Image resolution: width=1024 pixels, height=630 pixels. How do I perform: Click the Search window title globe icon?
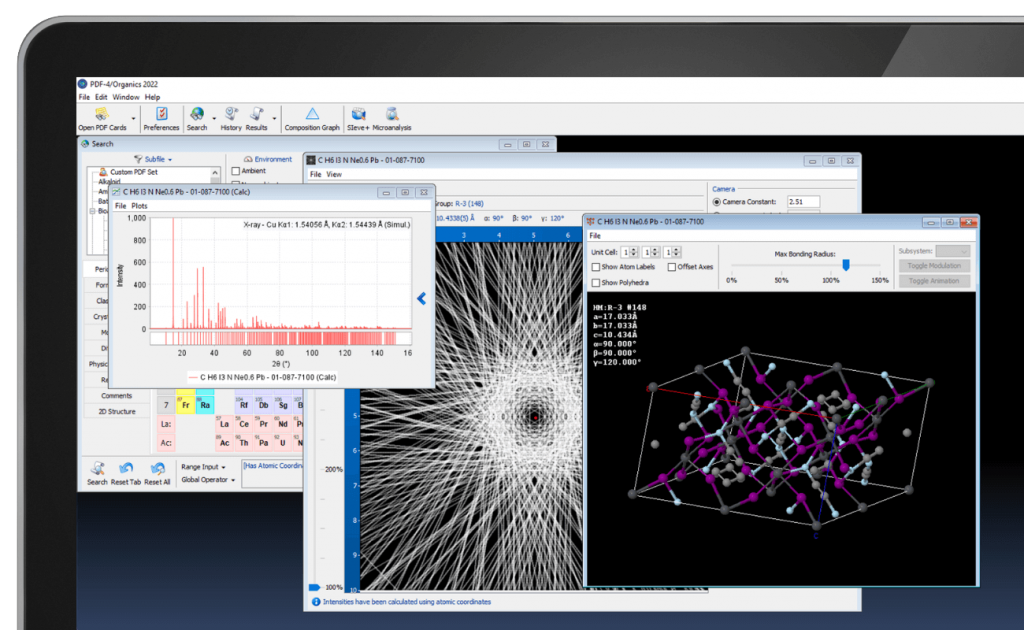pyautogui.click(x=85, y=144)
